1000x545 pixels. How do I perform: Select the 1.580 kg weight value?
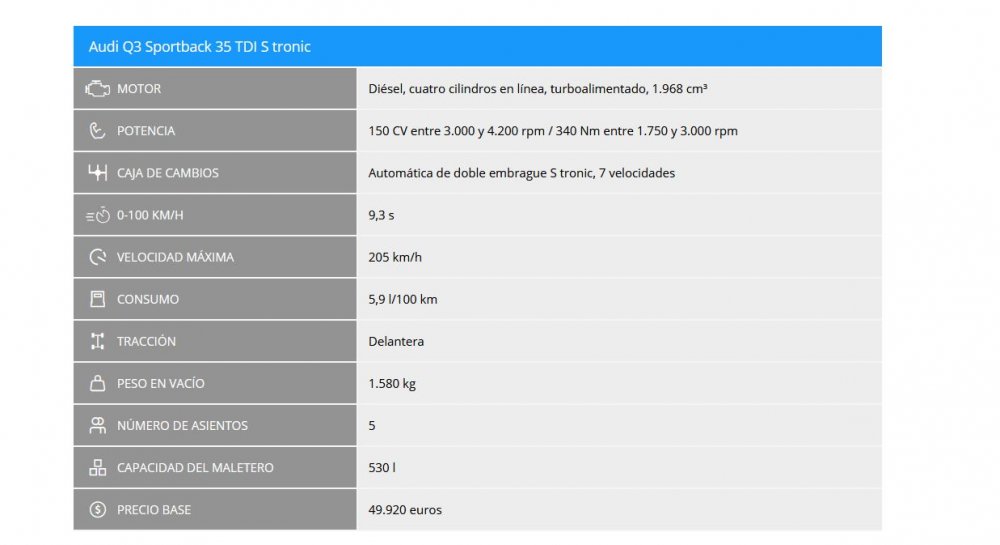(x=392, y=383)
